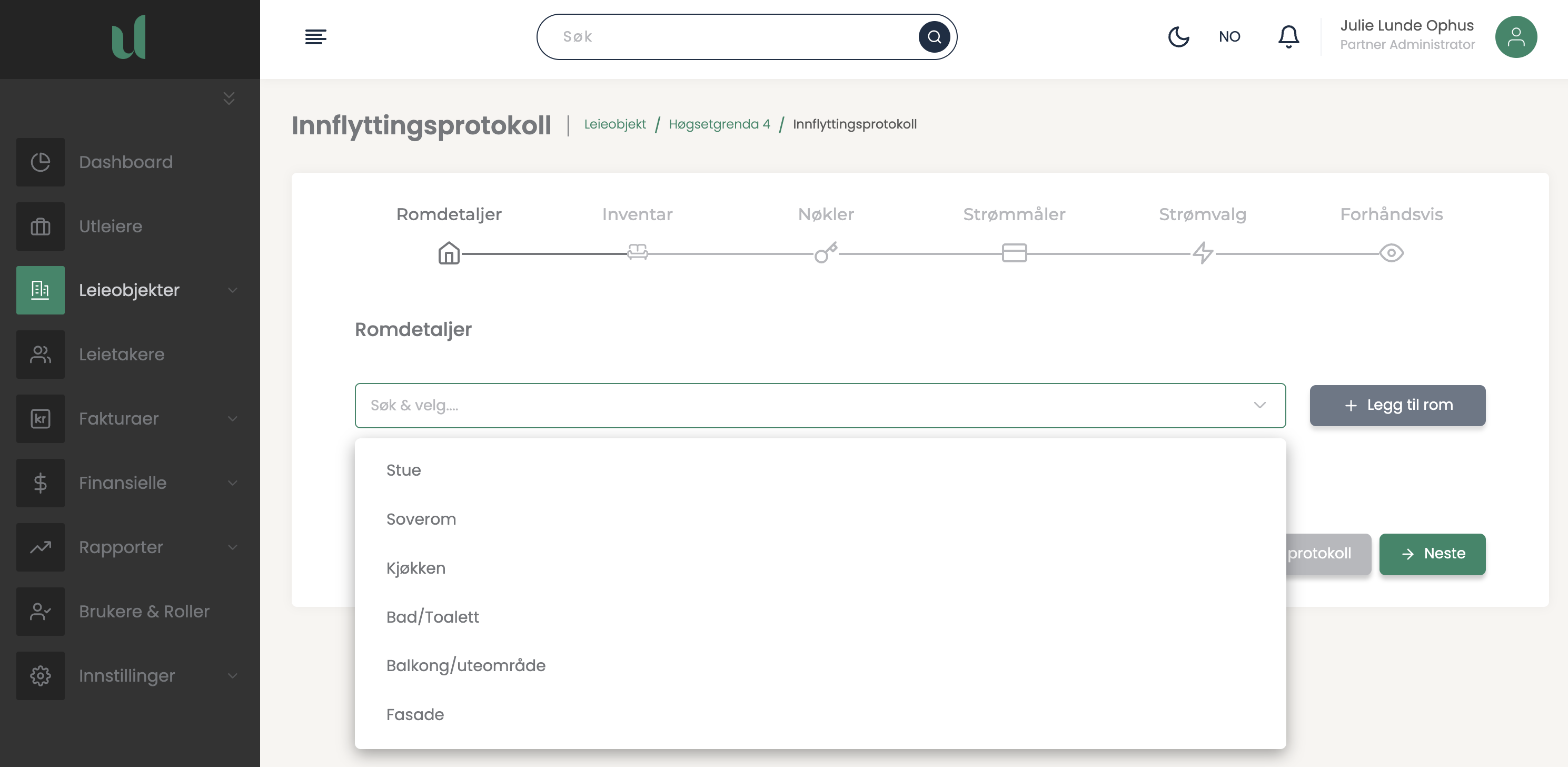Viewport: 1568px width, 767px height.
Task: Choose Kjøkken from room list
Action: [416, 568]
